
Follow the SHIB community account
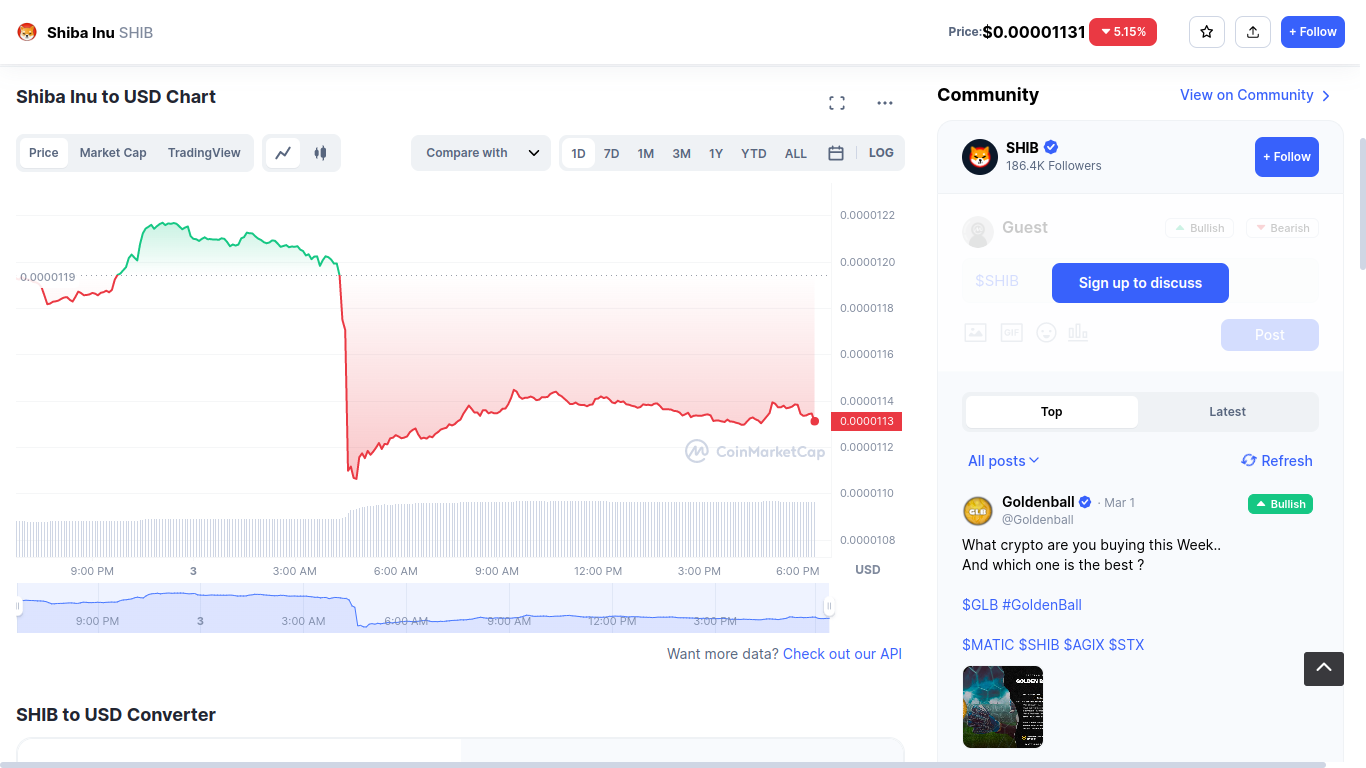click(1287, 157)
